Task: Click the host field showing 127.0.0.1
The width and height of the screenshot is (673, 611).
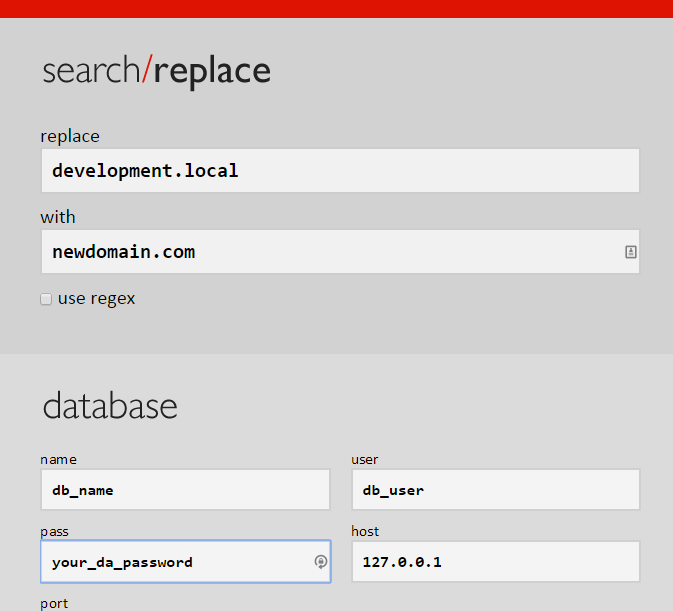Action: click(x=496, y=562)
